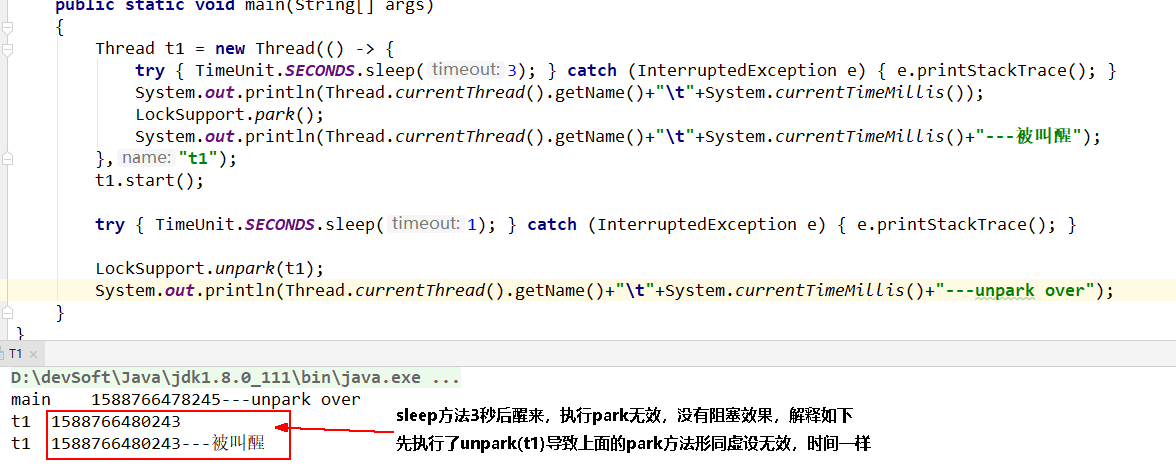Expand the folded java.exe command line
This screenshot has height=471, width=1176.
pos(446,378)
